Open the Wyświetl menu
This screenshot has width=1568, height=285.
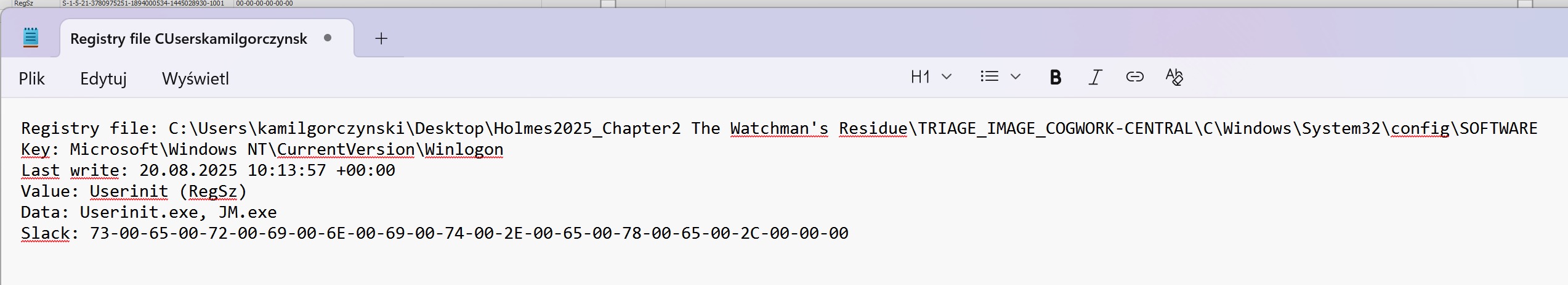tap(195, 78)
